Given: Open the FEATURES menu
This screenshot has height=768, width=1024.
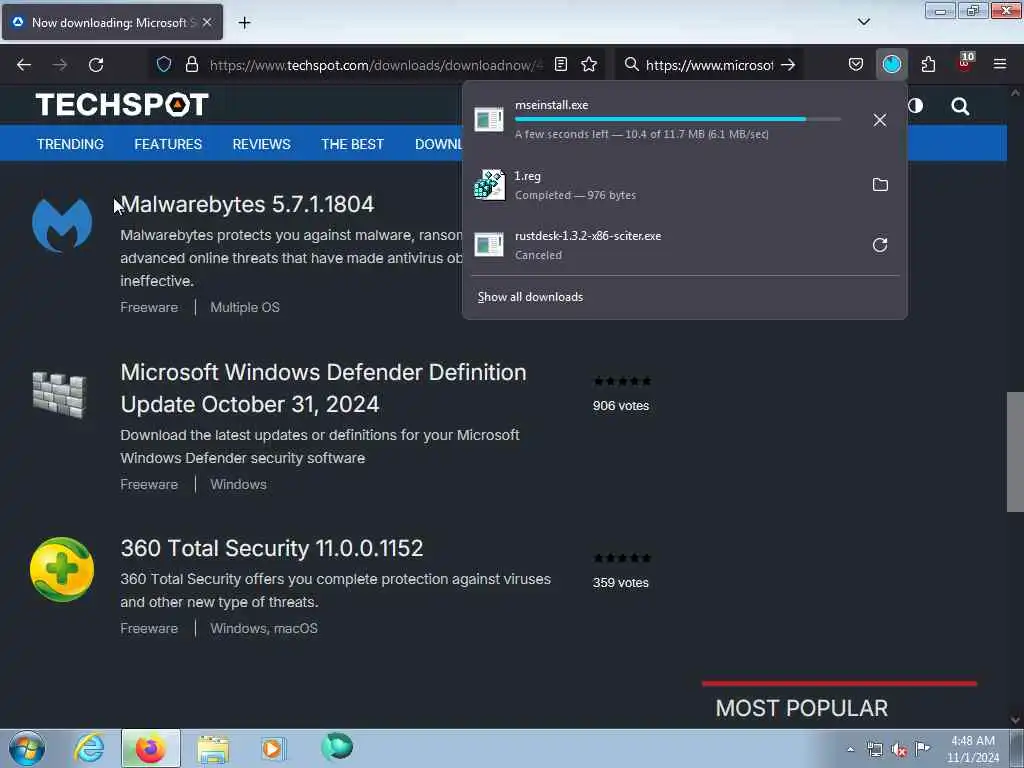Looking at the screenshot, I should (x=168, y=144).
